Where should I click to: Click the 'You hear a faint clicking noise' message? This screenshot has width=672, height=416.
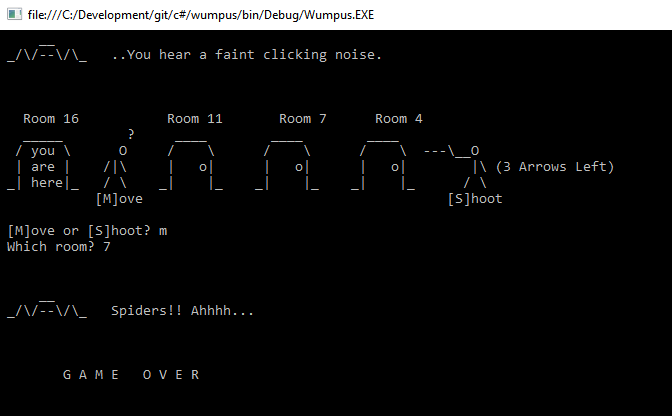[246, 55]
